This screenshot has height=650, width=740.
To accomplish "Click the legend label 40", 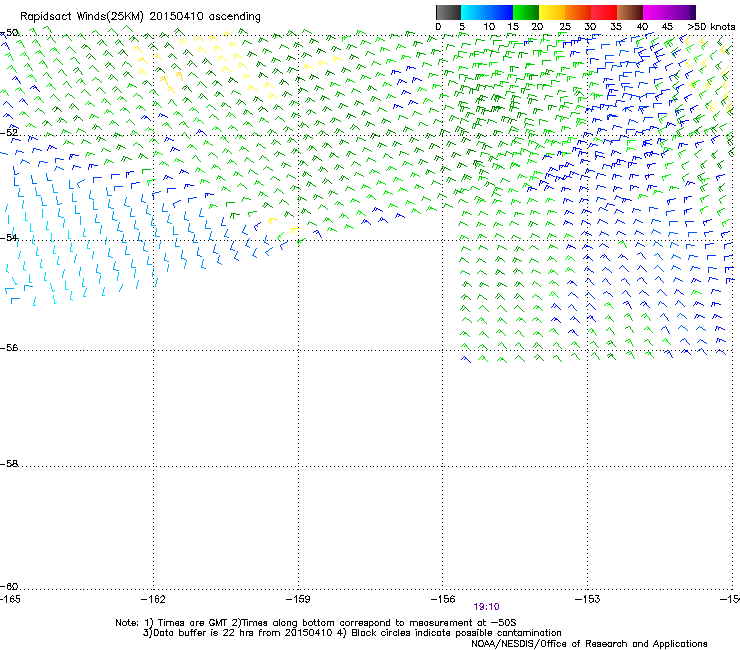I will tap(642, 26).
